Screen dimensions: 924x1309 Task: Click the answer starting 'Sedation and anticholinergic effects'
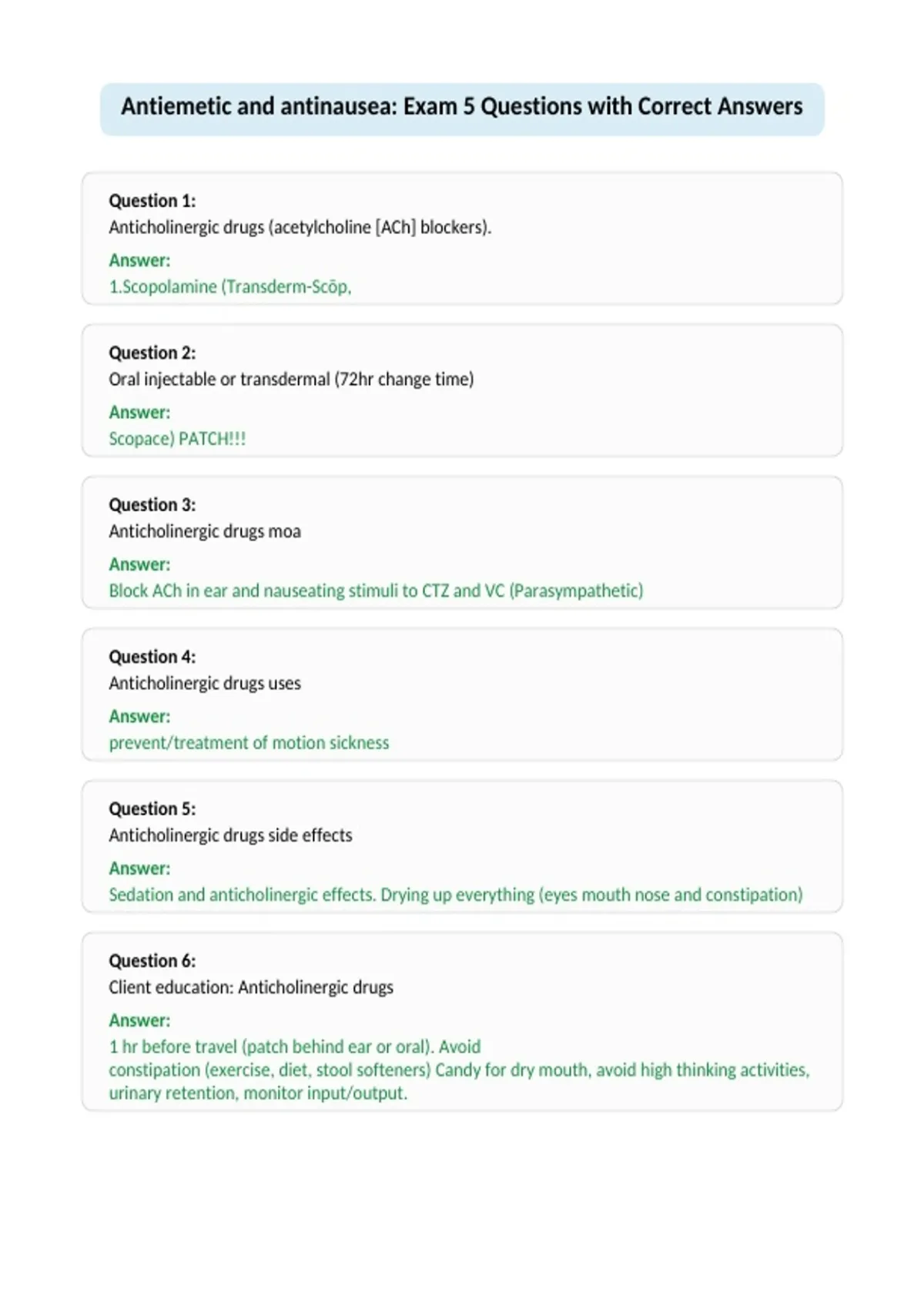[456, 895]
